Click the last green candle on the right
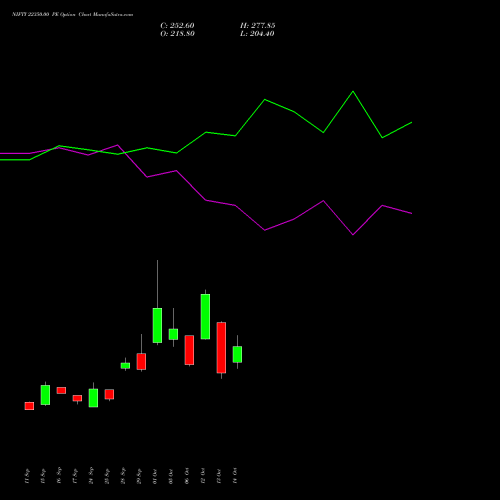Screen dimensions: 500x500 click(x=237, y=354)
